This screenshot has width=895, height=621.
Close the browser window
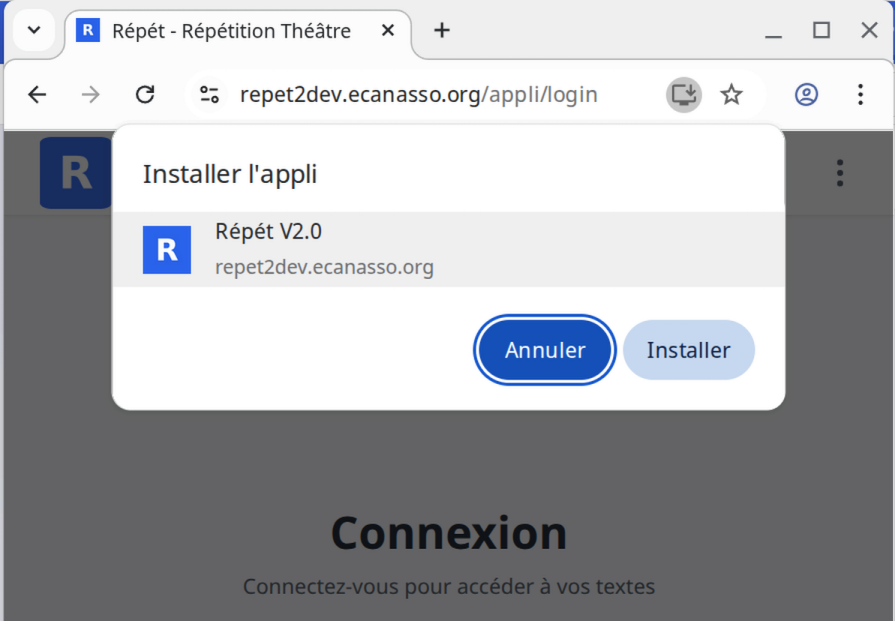tap(869, 30)
